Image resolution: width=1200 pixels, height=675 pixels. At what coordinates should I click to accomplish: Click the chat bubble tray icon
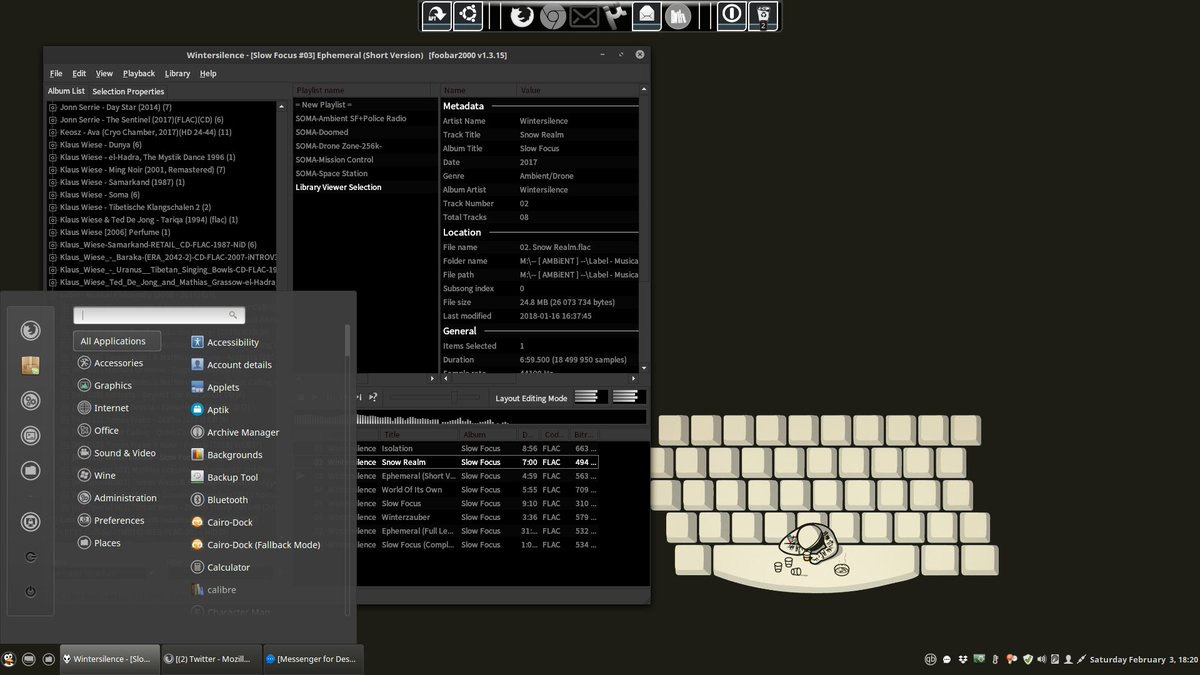(946, 659)
